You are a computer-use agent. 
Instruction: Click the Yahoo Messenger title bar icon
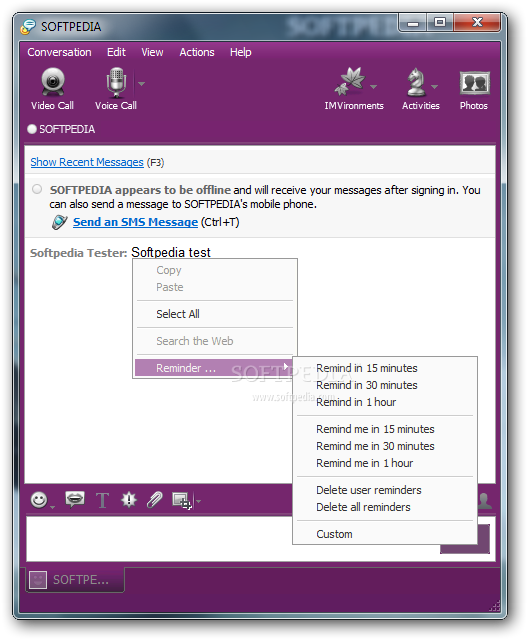click(x=29, y=27)
